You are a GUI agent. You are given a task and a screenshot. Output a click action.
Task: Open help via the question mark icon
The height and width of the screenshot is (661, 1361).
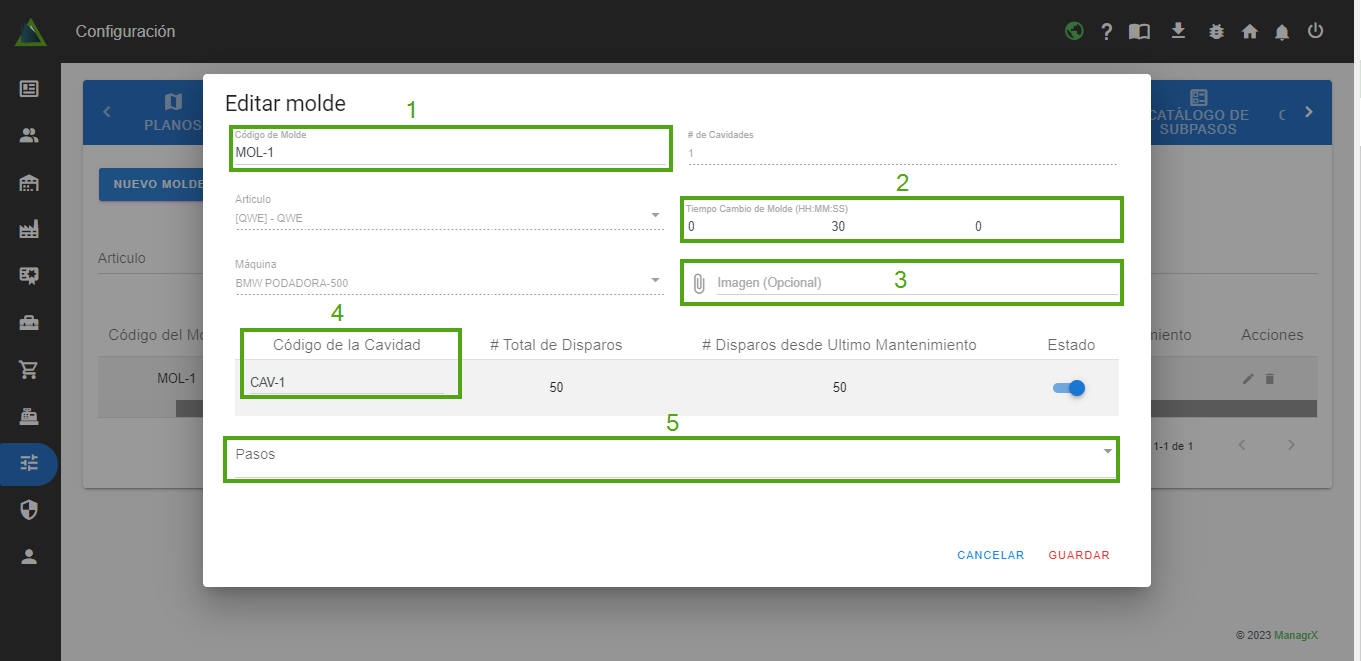[x=1107, y=32]
